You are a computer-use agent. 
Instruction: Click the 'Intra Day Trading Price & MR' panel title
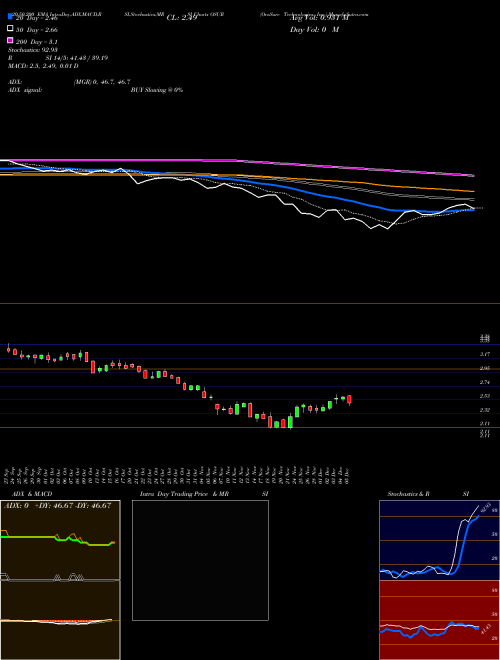click(184, 494)
